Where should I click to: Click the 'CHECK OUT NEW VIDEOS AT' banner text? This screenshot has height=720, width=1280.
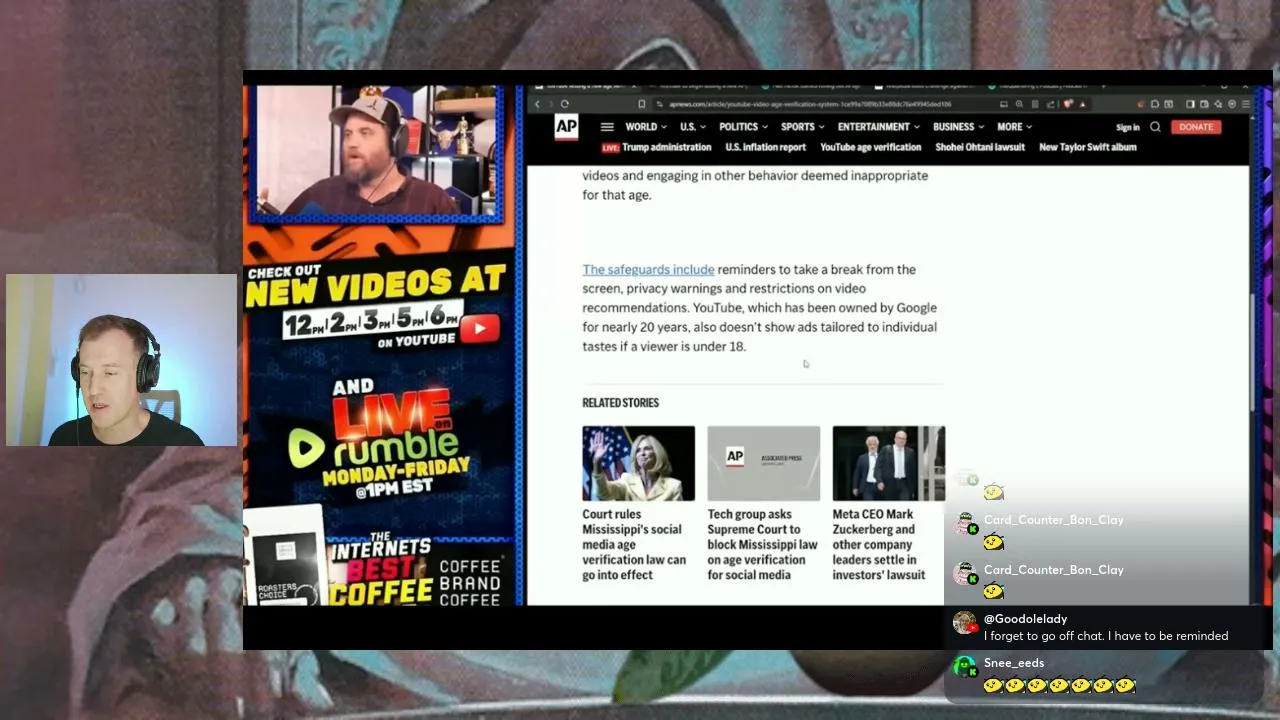tap(375, 283)
